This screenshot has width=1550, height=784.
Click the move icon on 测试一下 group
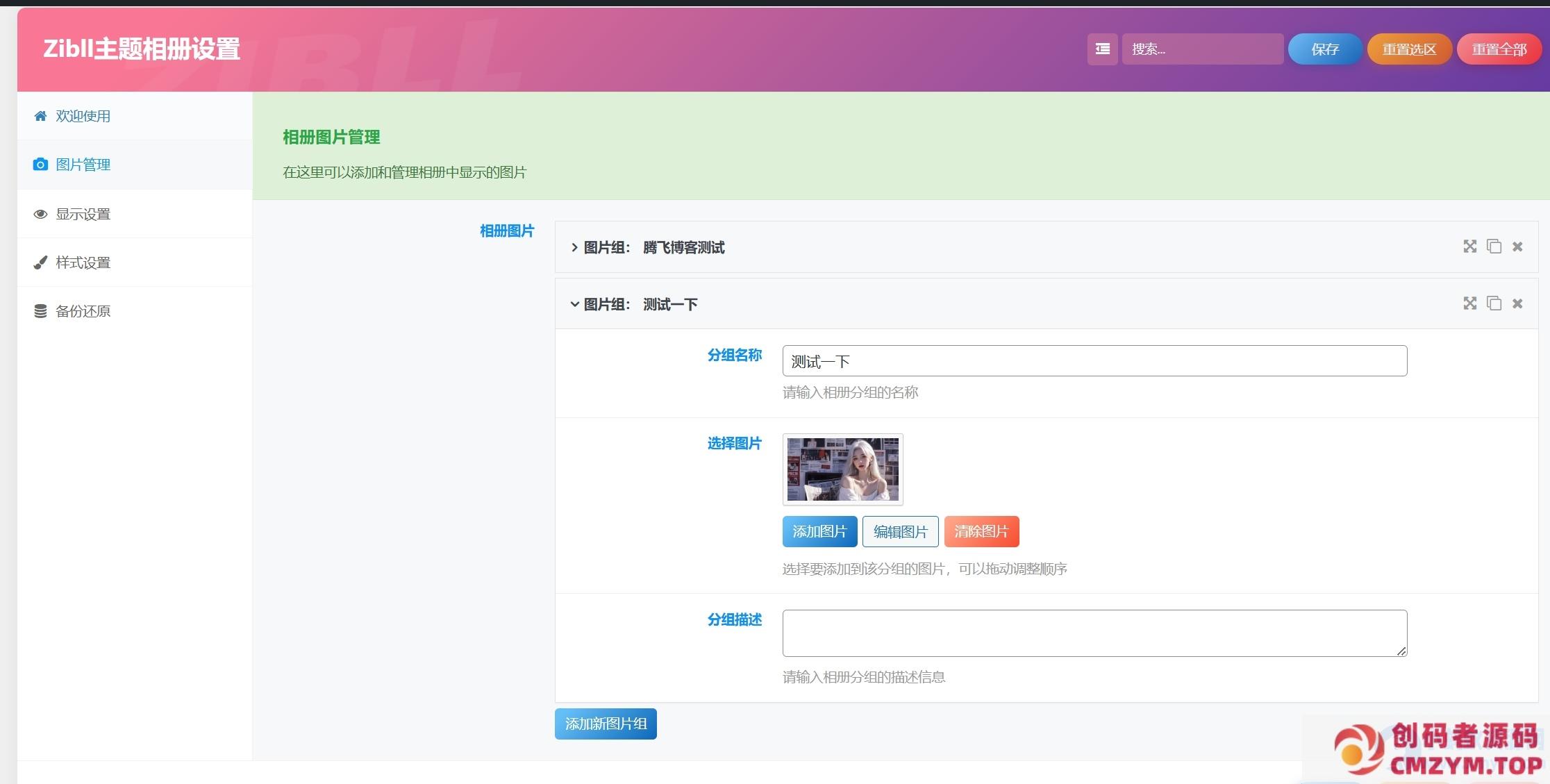1469,303
